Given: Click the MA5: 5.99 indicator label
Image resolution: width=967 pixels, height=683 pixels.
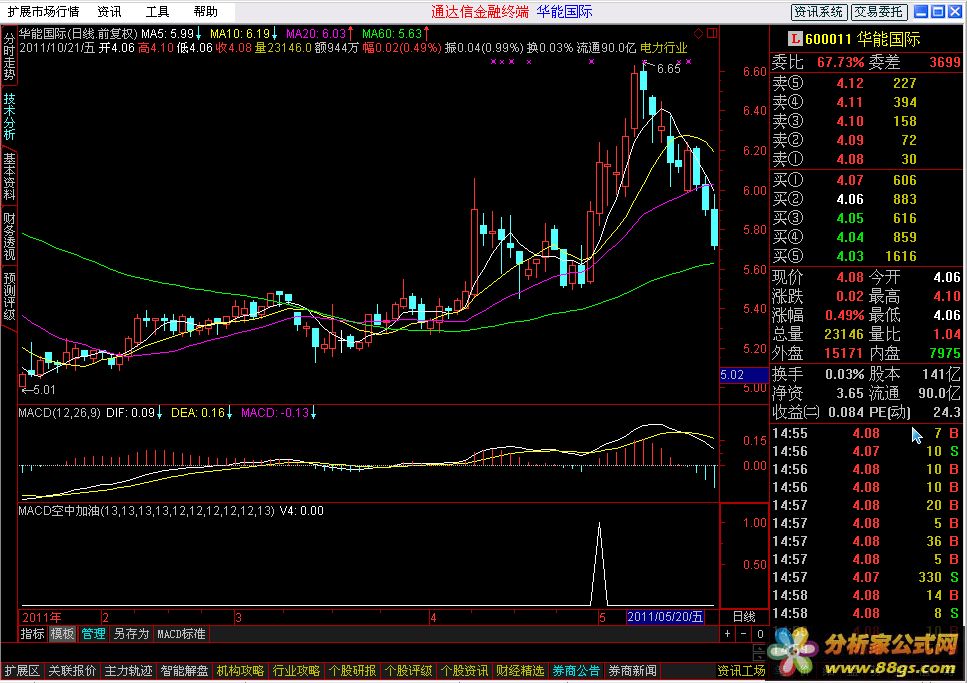Looking at the screenshot, I should coord(171,33).
